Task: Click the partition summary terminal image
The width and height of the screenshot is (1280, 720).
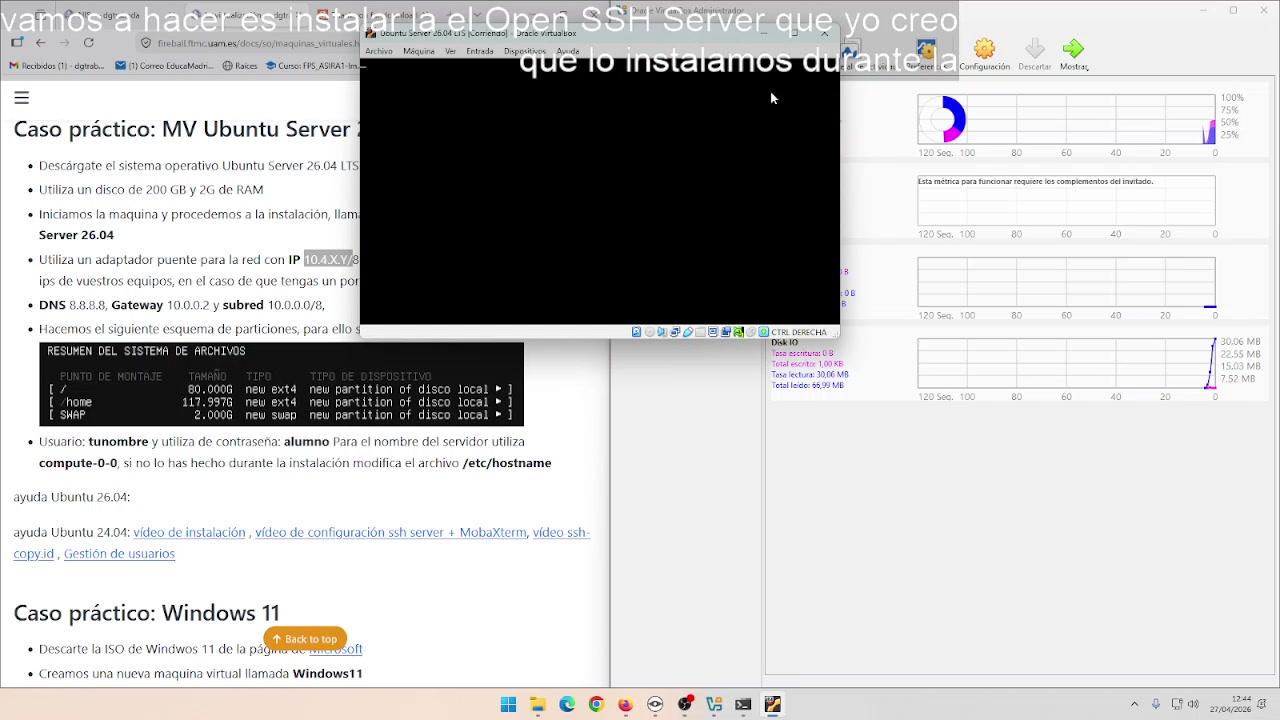Action: 281,385
